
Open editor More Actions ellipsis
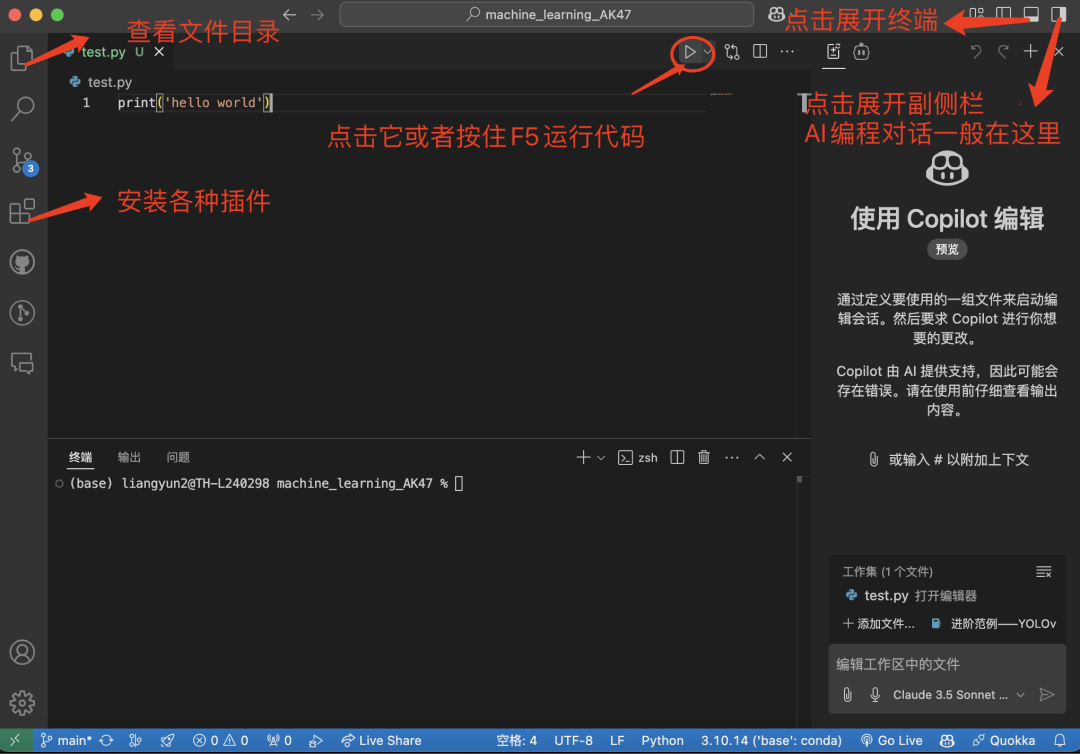click(787, 52)
